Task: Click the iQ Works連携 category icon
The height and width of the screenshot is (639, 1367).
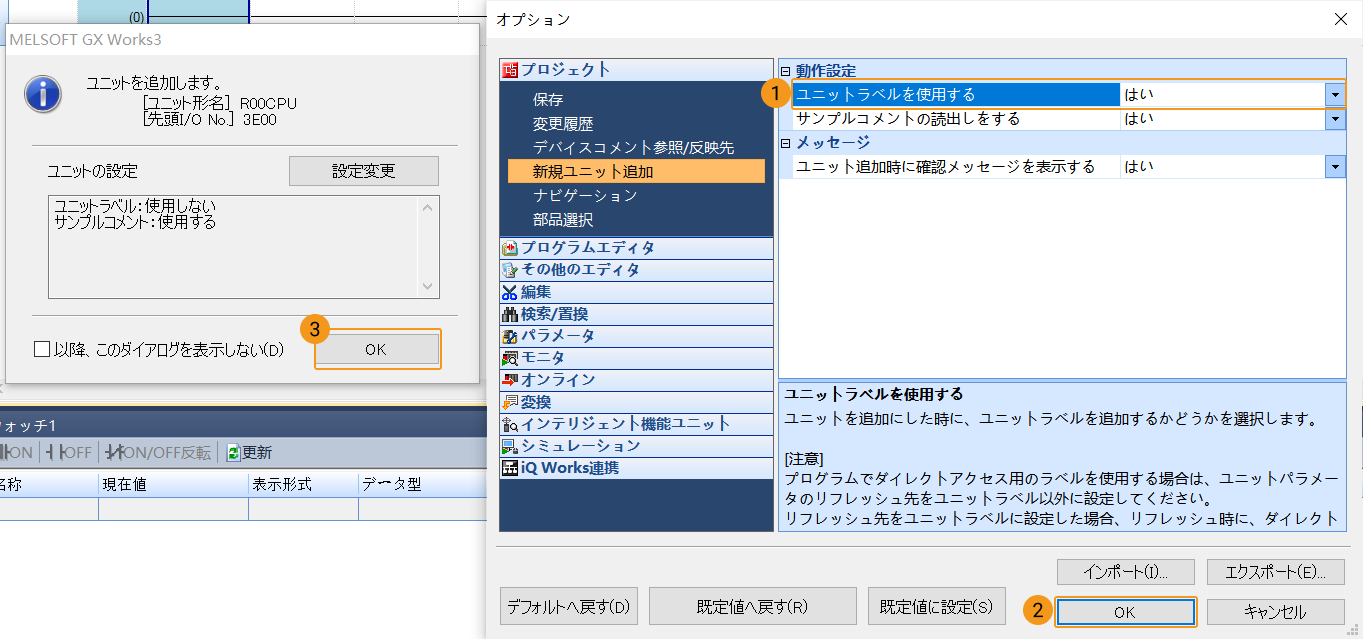Action: pyautogui.click(x=510, y=468)
